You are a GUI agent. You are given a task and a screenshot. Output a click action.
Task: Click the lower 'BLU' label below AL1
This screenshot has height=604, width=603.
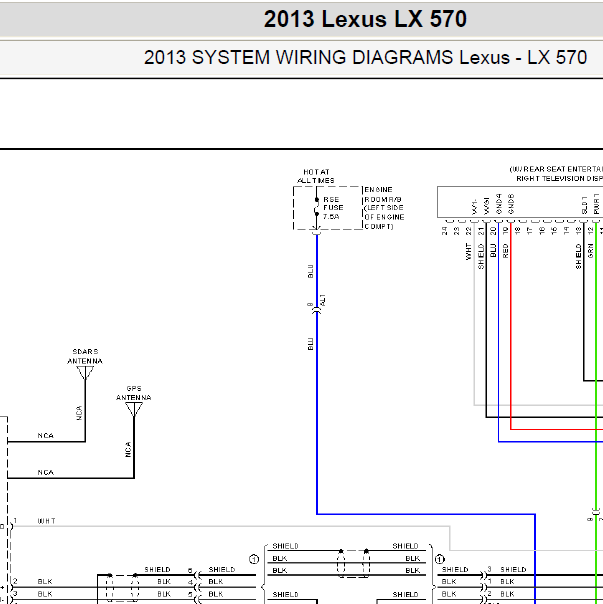point(311,344)
